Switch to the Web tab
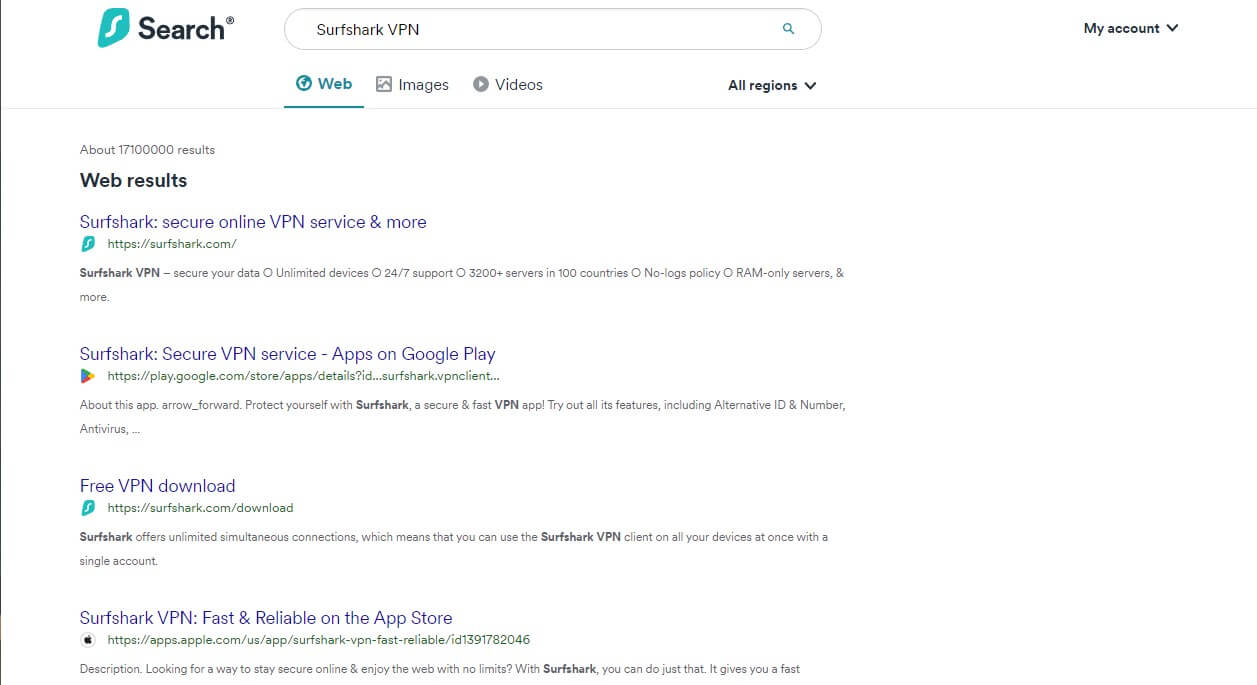The height and width of the screenshot is (685, 1257). tap(324, 84)
